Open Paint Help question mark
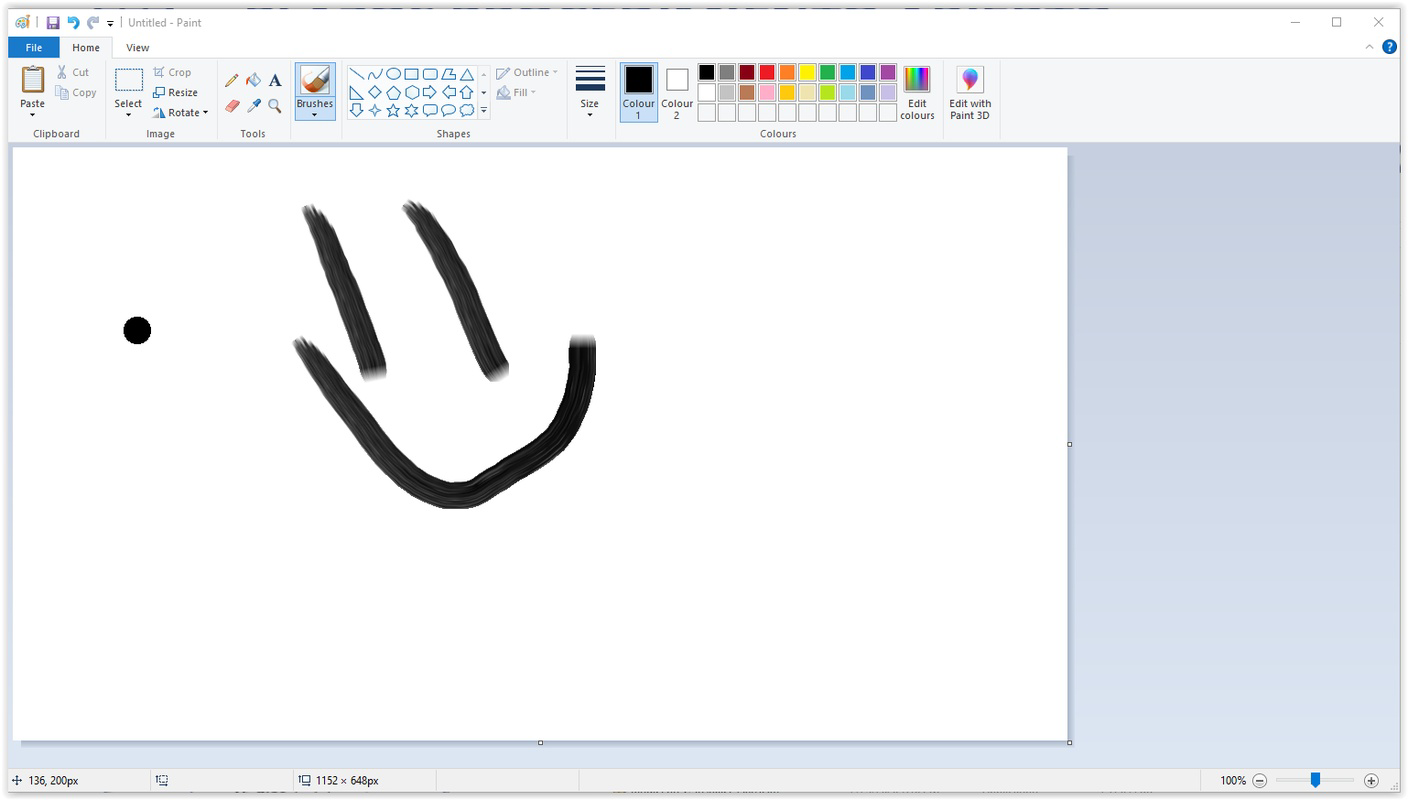The image size is (1408, 800). pyautogui.click(x=1389, y=47)
